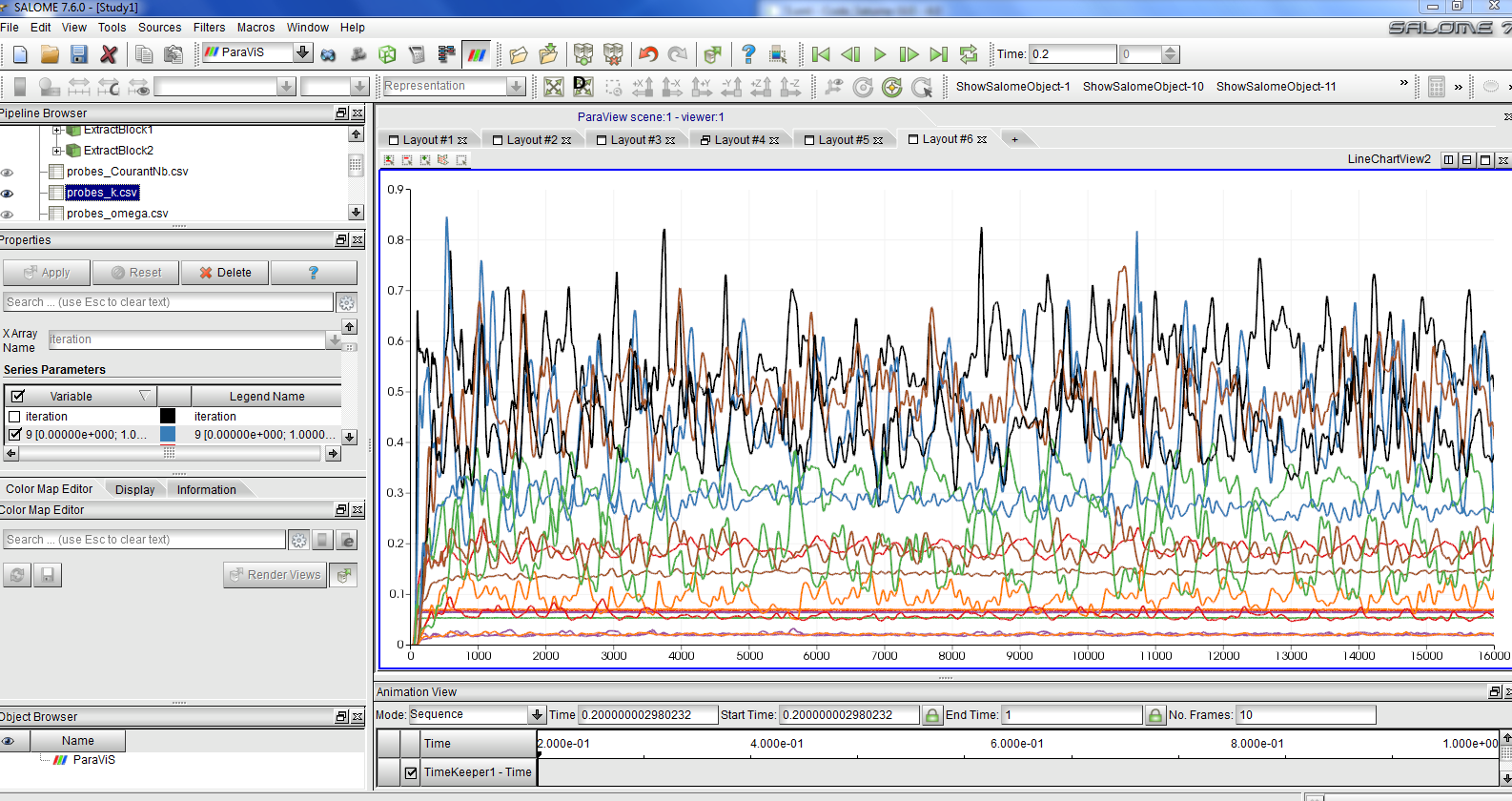Click the Delete button in Properties
Screen dimensions: 1512x801
coord(225,273)
